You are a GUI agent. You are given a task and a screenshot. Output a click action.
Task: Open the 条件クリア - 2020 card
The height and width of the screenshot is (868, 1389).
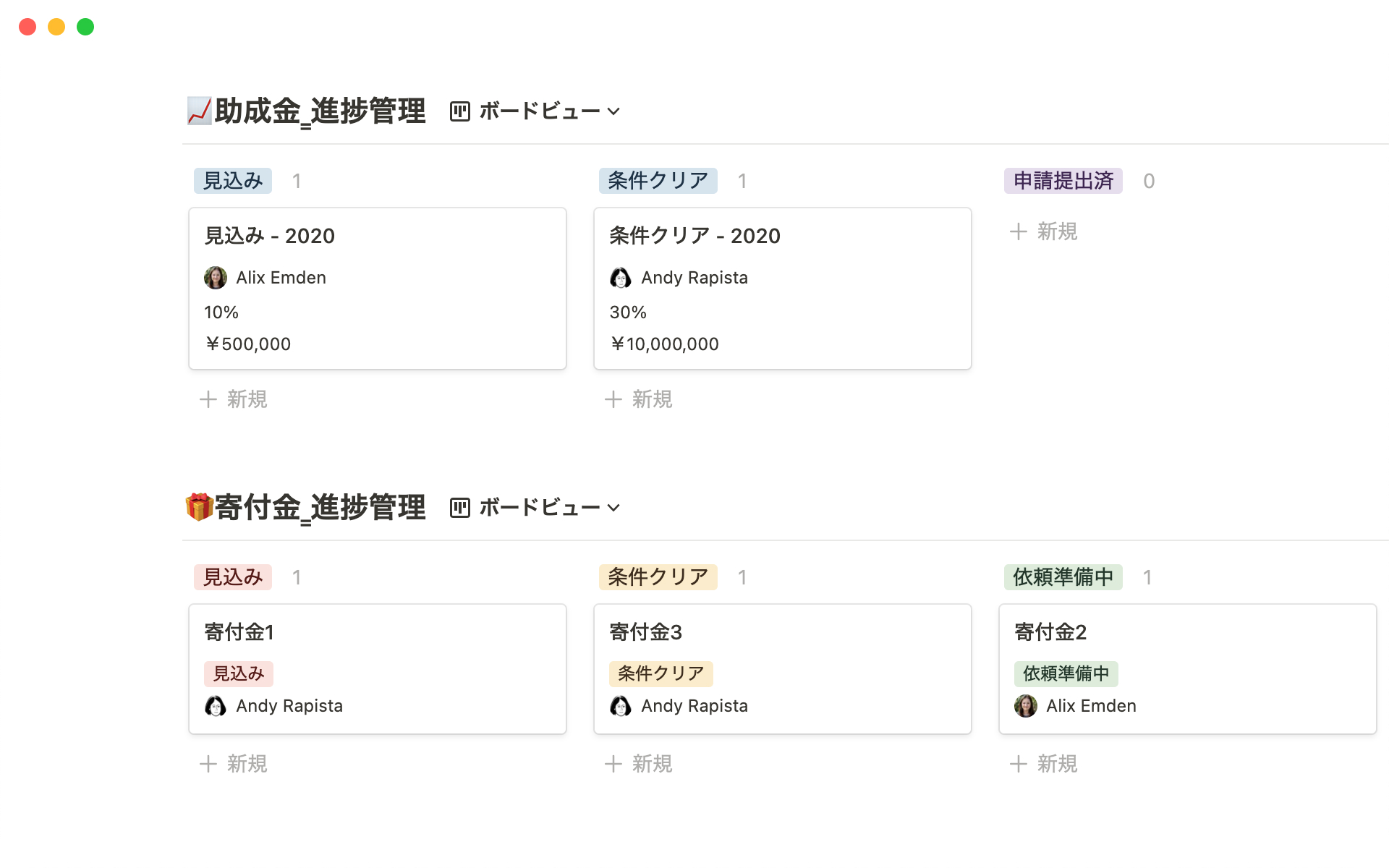694,236
